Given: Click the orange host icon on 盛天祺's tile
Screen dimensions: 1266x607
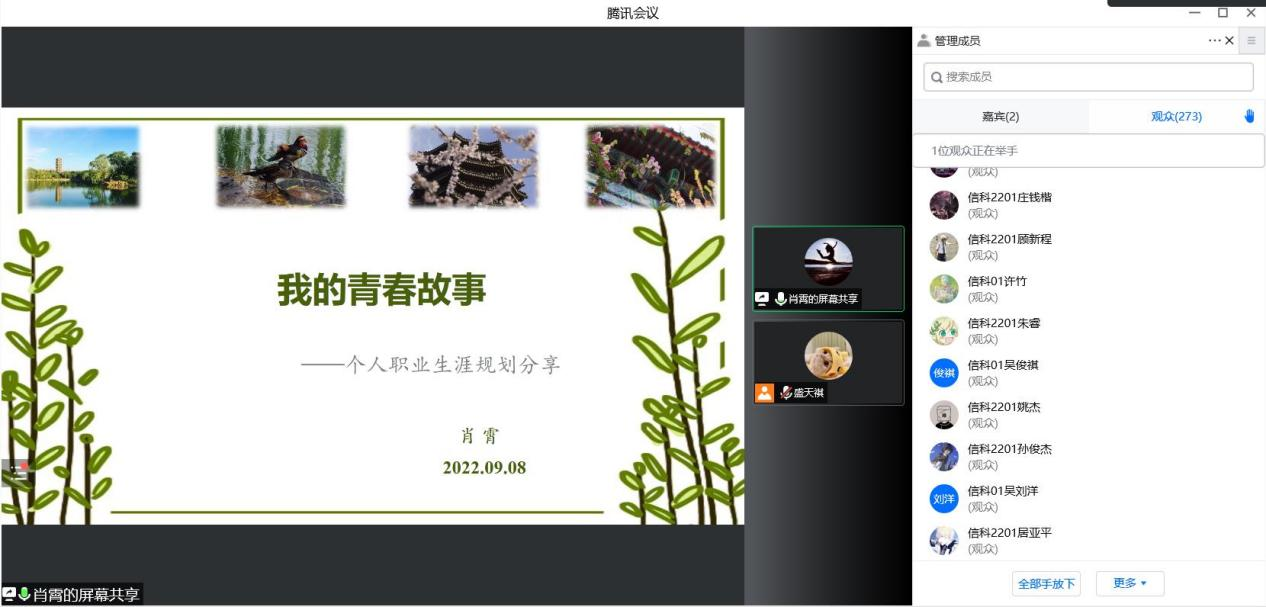Looking at the screenshot, I should point(764,393).
